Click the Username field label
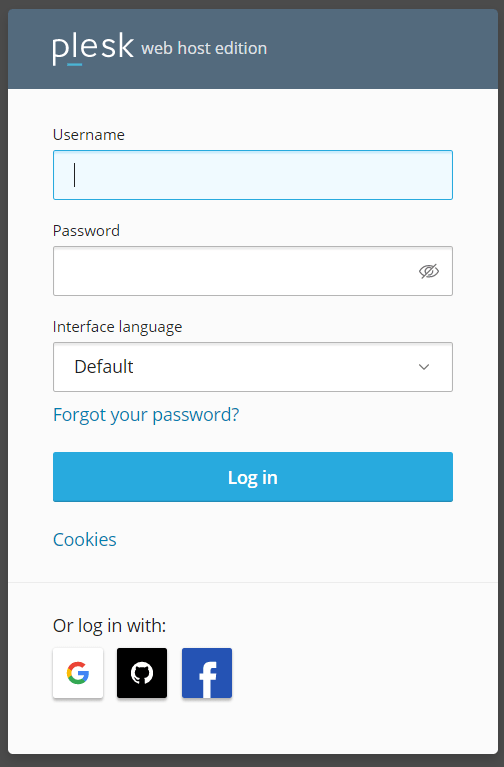The height and width of the screenshot is (767, 504). 89,135
